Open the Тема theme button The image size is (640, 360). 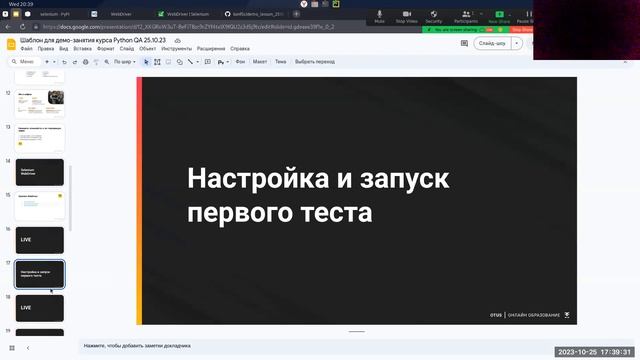(280, 62)
